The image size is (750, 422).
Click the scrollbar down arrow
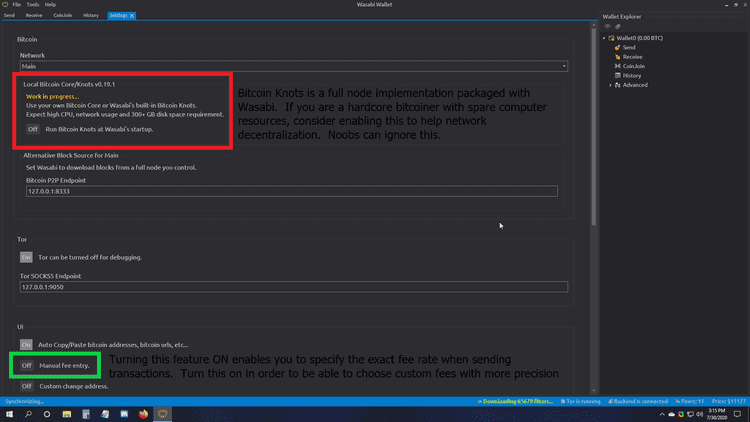click(594, 391)
